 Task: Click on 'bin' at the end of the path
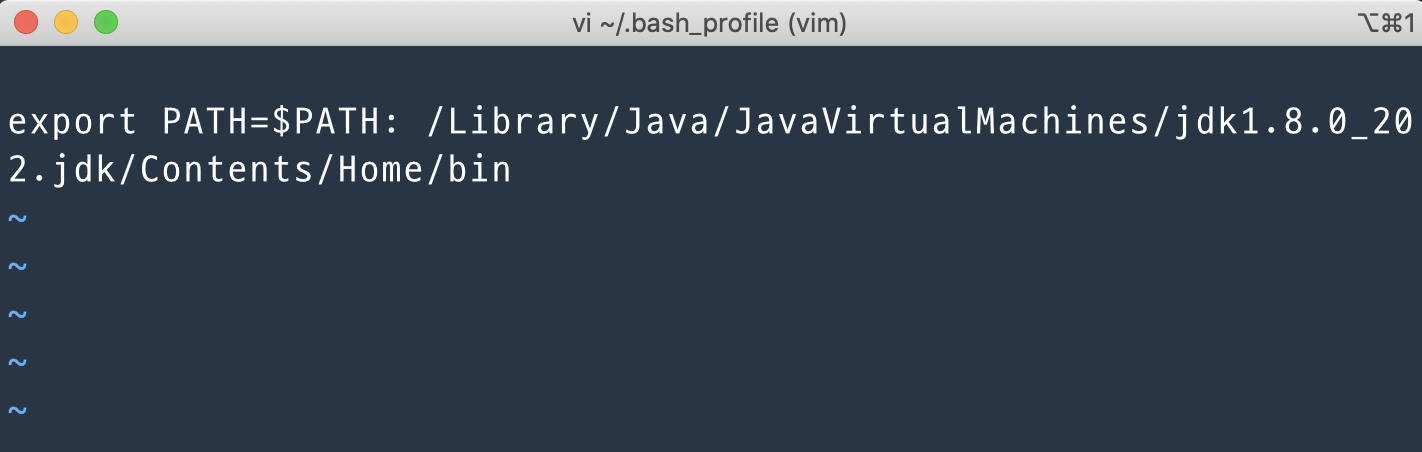click(x=480, y=170)
